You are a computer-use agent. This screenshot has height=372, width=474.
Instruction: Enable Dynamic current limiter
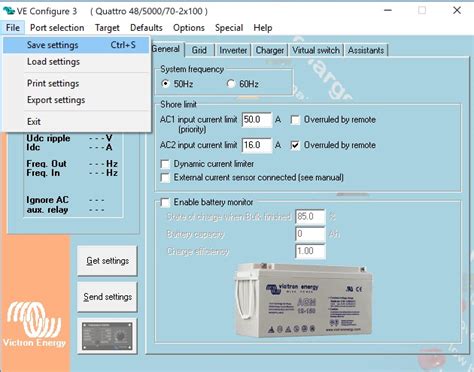pyautogui.click(x=165, y=164)
